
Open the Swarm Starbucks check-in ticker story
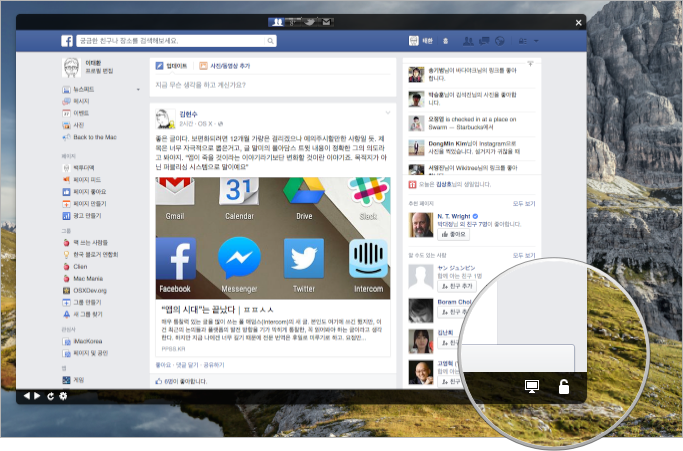[472, 123]
